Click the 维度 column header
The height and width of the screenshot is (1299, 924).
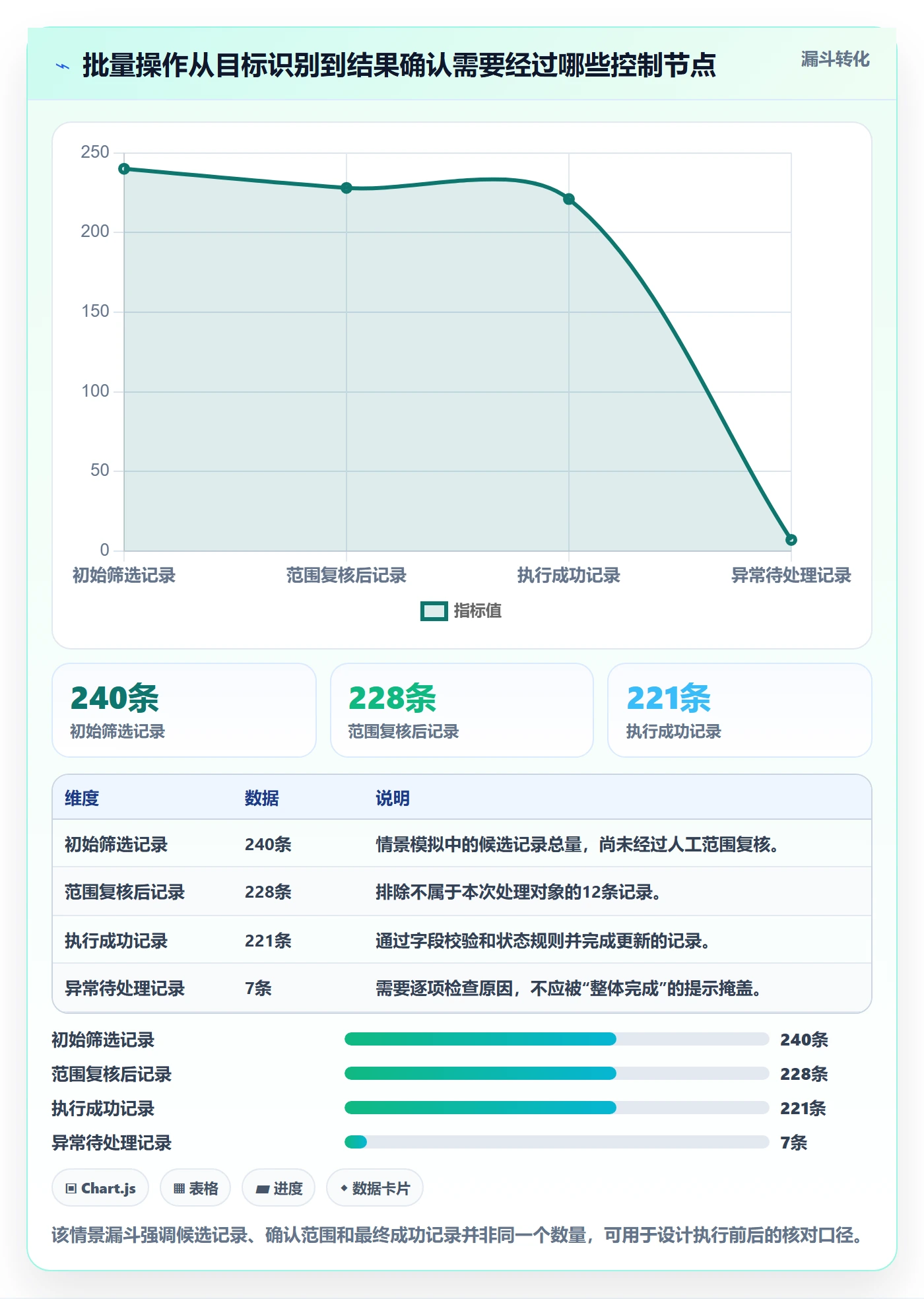[82, 798]
